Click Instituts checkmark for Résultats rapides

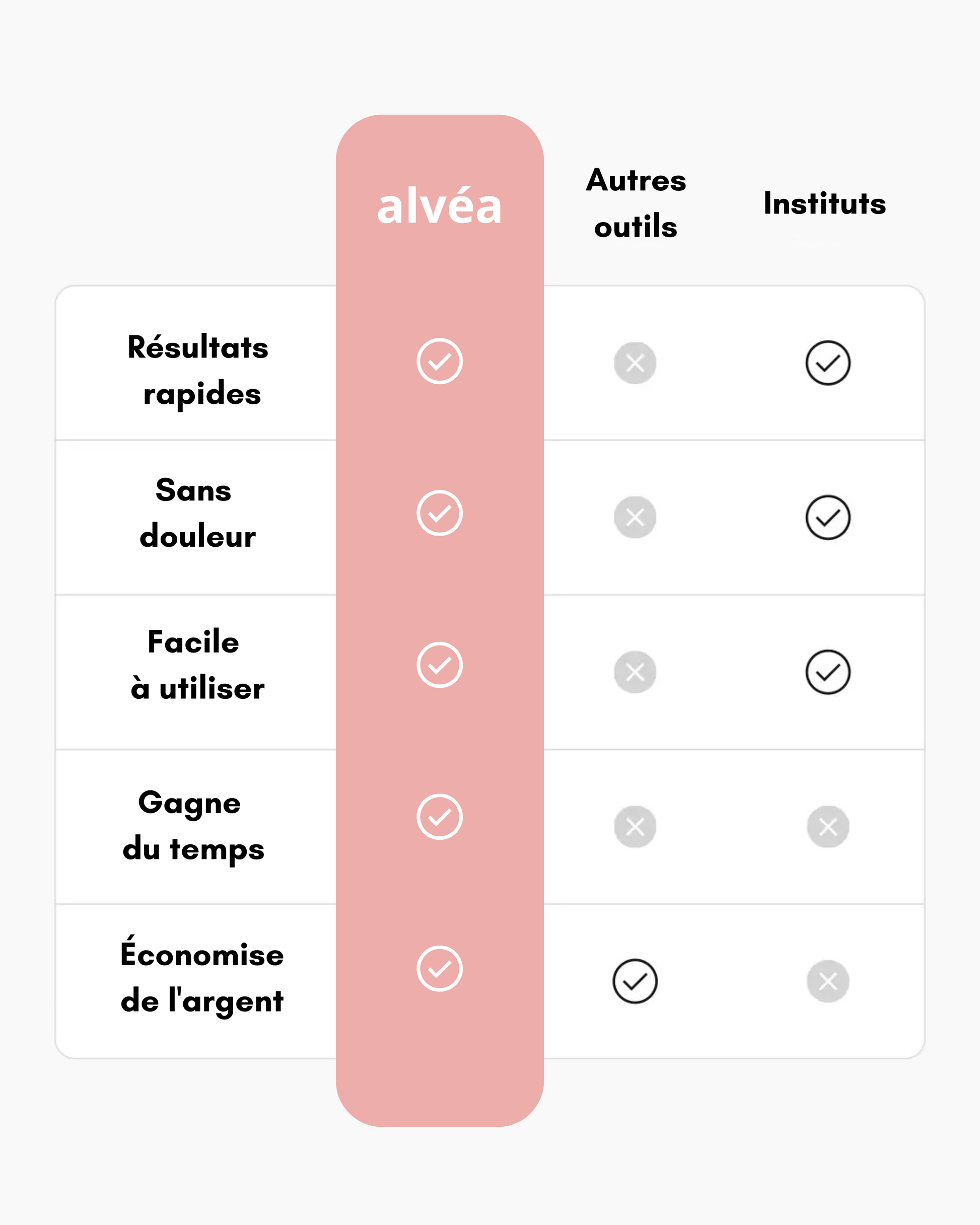click(827, 363)
